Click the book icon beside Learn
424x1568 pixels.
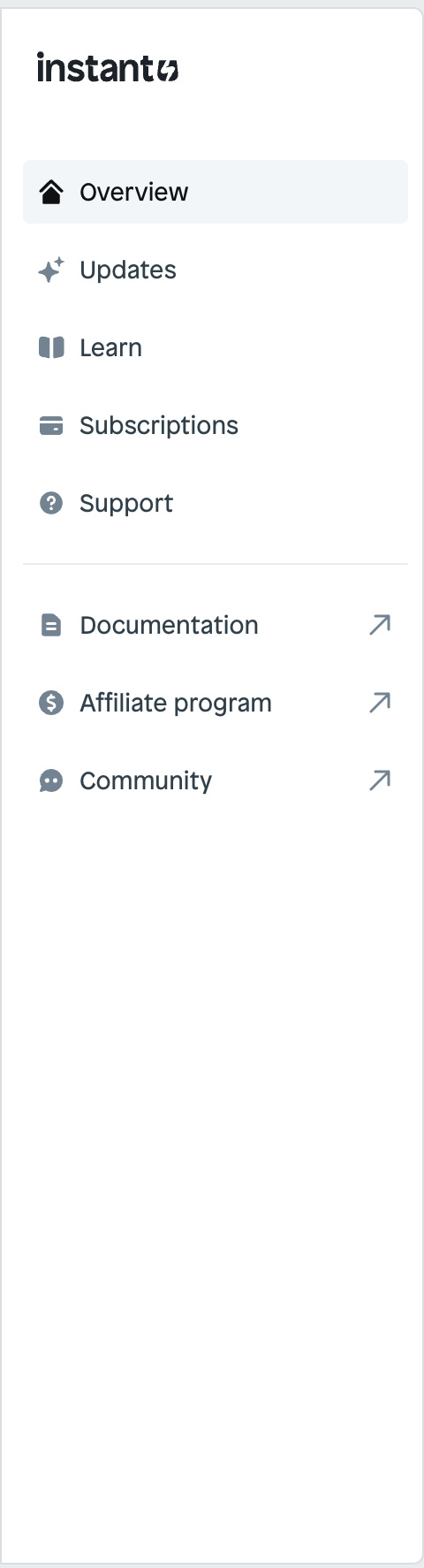[51, 347]
